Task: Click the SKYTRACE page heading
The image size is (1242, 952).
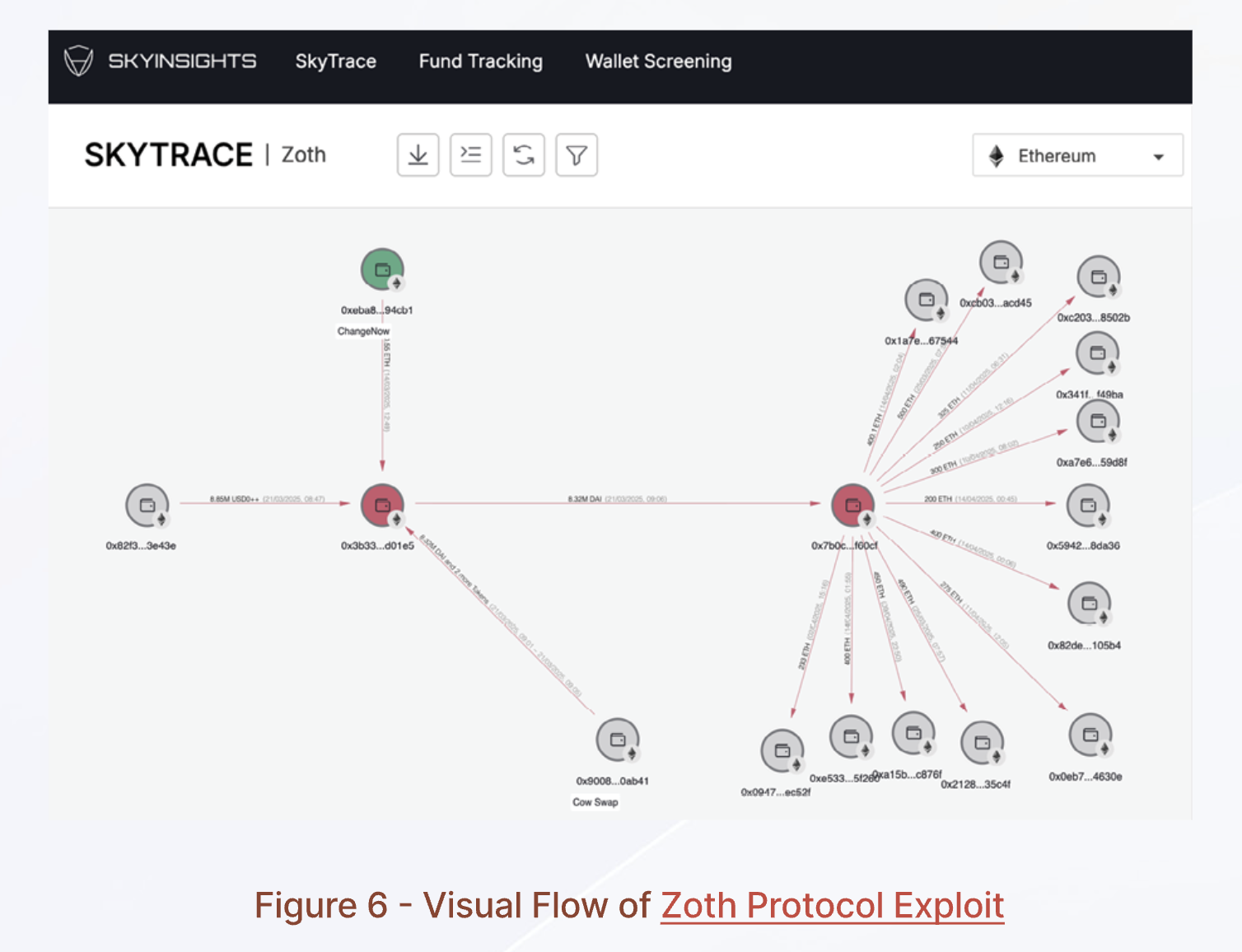Action: tap(169, 155)
